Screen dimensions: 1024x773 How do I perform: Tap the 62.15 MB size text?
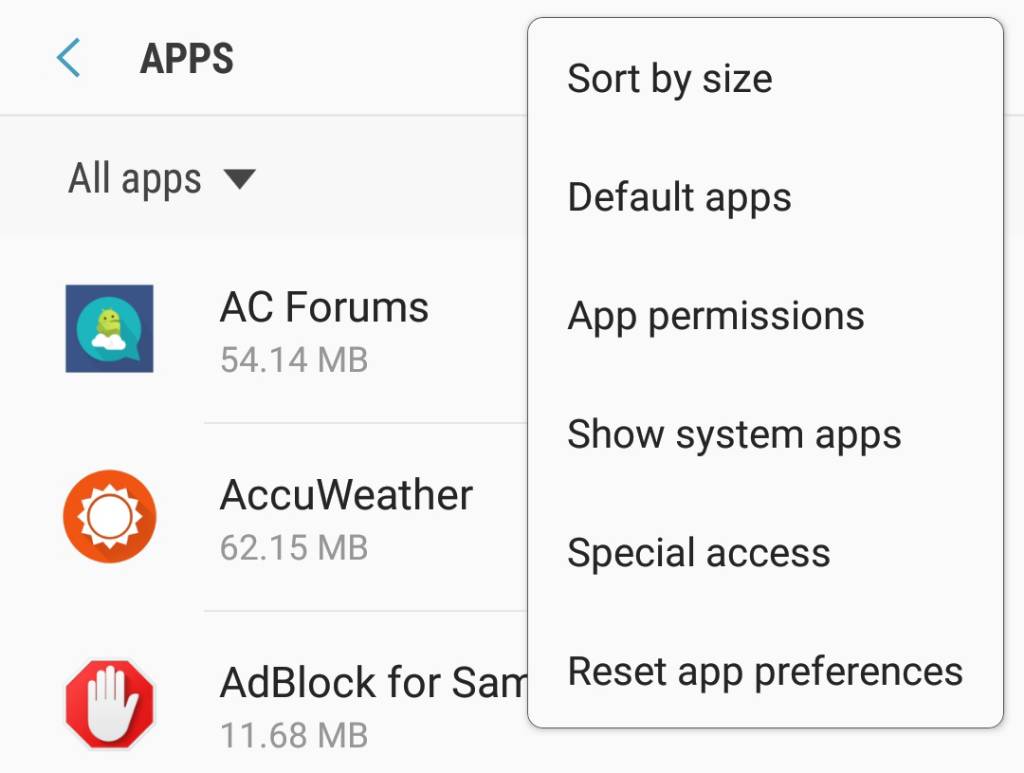294,547
